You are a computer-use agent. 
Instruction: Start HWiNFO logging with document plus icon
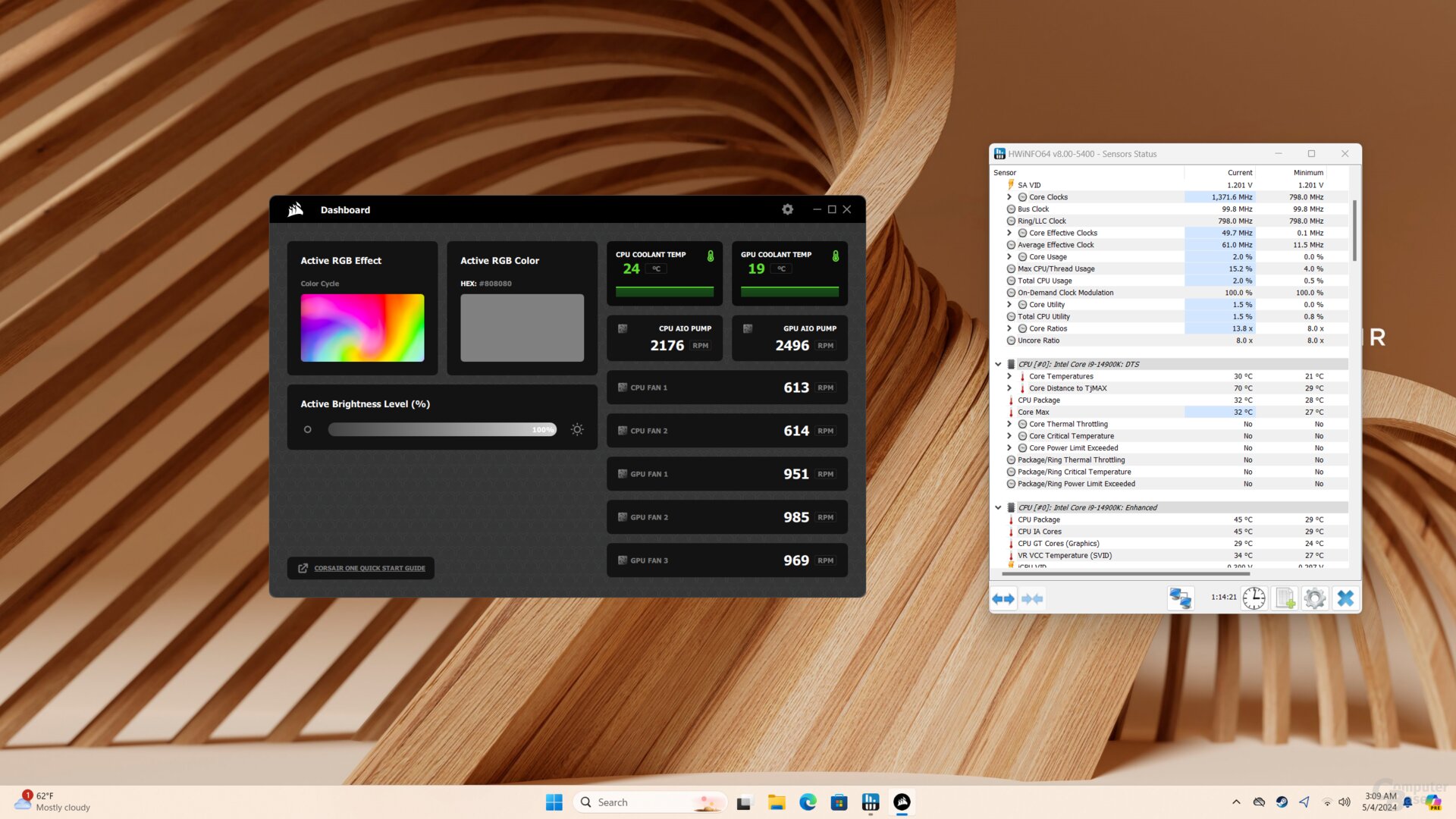point(1285,598)
